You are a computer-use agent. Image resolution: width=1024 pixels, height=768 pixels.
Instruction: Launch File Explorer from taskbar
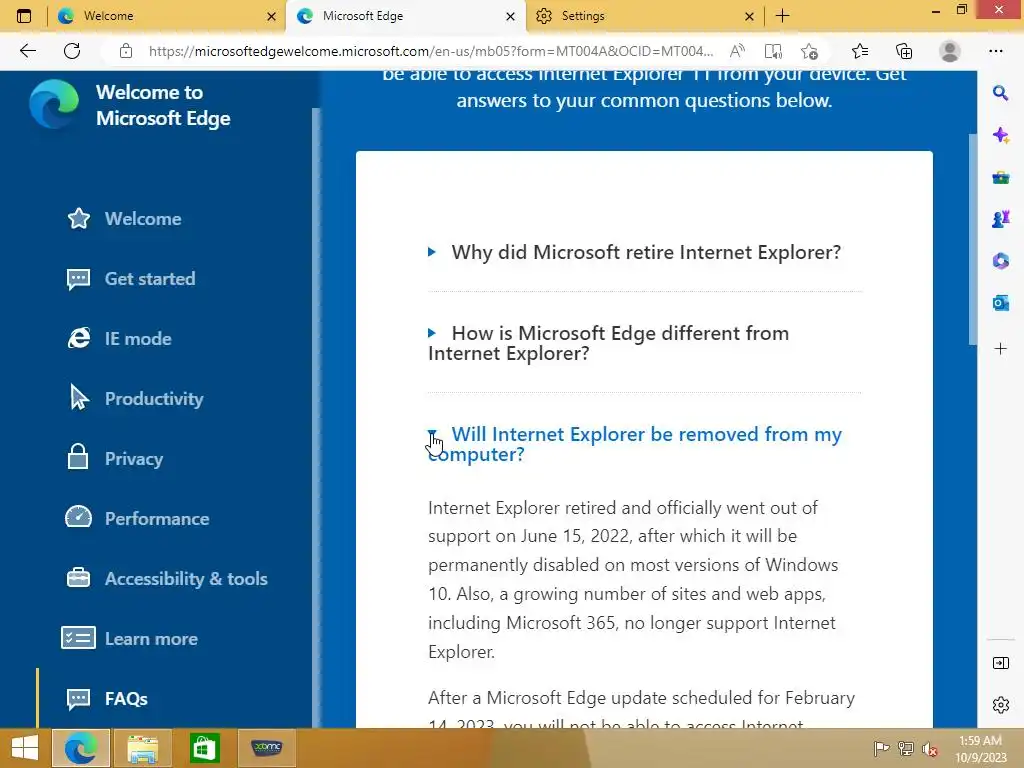[142, 748]
